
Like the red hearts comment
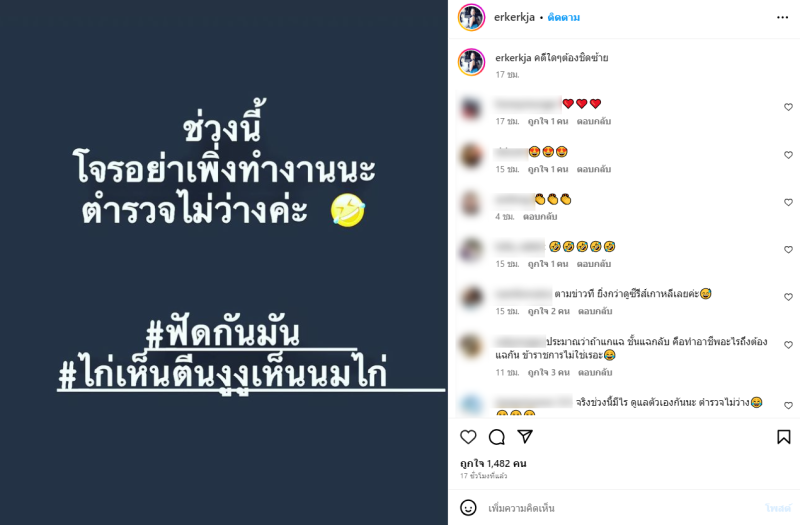(788, 107)
